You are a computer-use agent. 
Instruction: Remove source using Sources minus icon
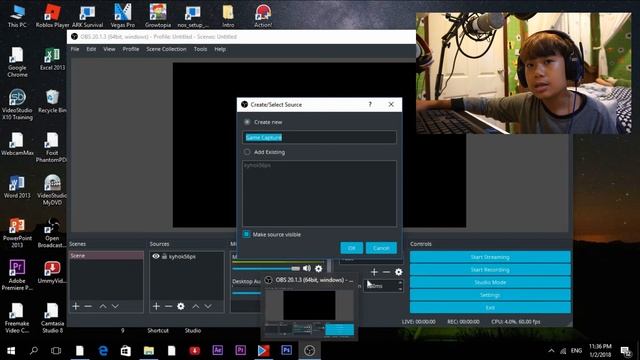pyautogui.click(x=168, y=306)
